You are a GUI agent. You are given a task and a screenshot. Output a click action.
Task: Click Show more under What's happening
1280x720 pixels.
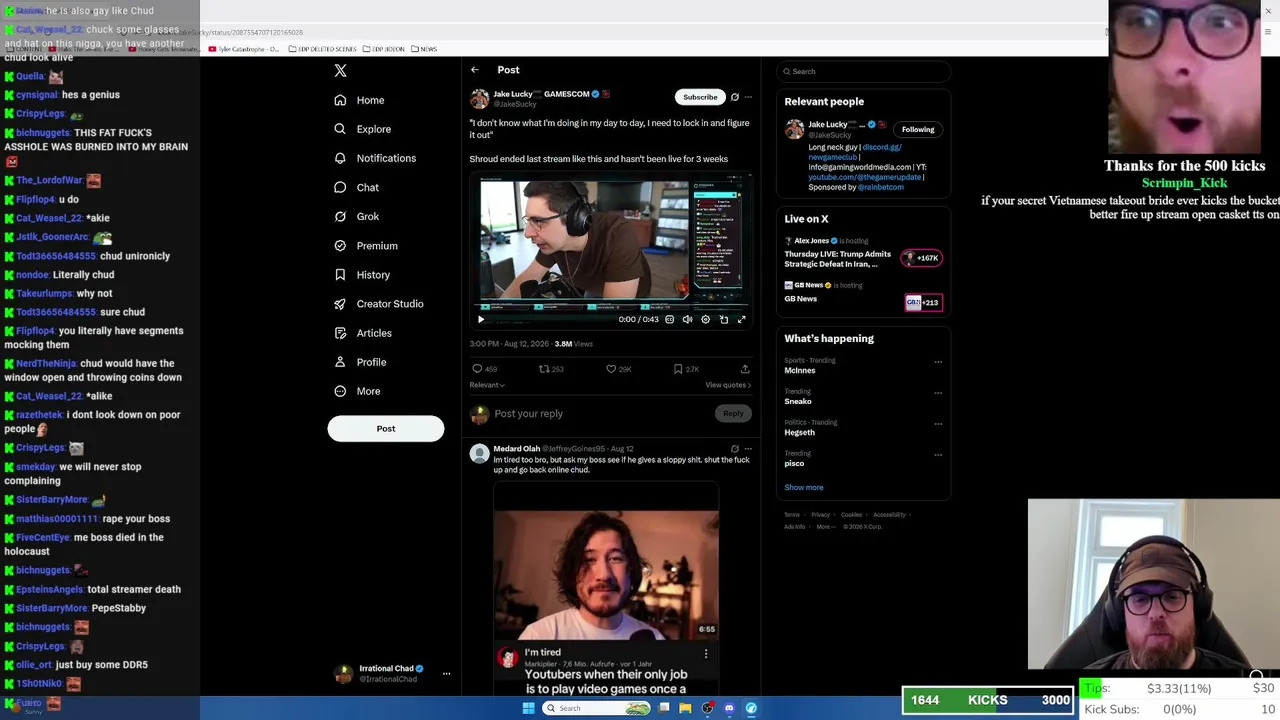click(x=804, y=488)
